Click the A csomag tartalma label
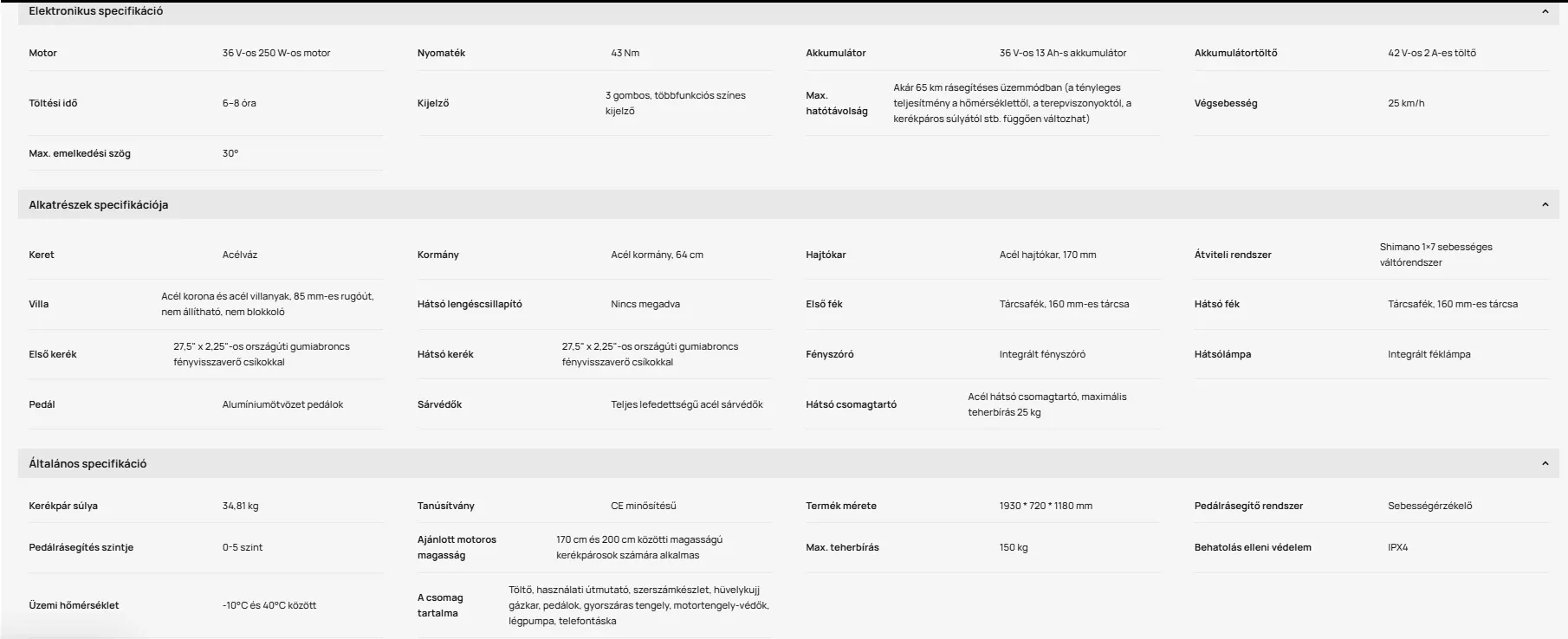Image resolution: width=1568 pixels, height=639 pixels. click(x=440, y=605)
